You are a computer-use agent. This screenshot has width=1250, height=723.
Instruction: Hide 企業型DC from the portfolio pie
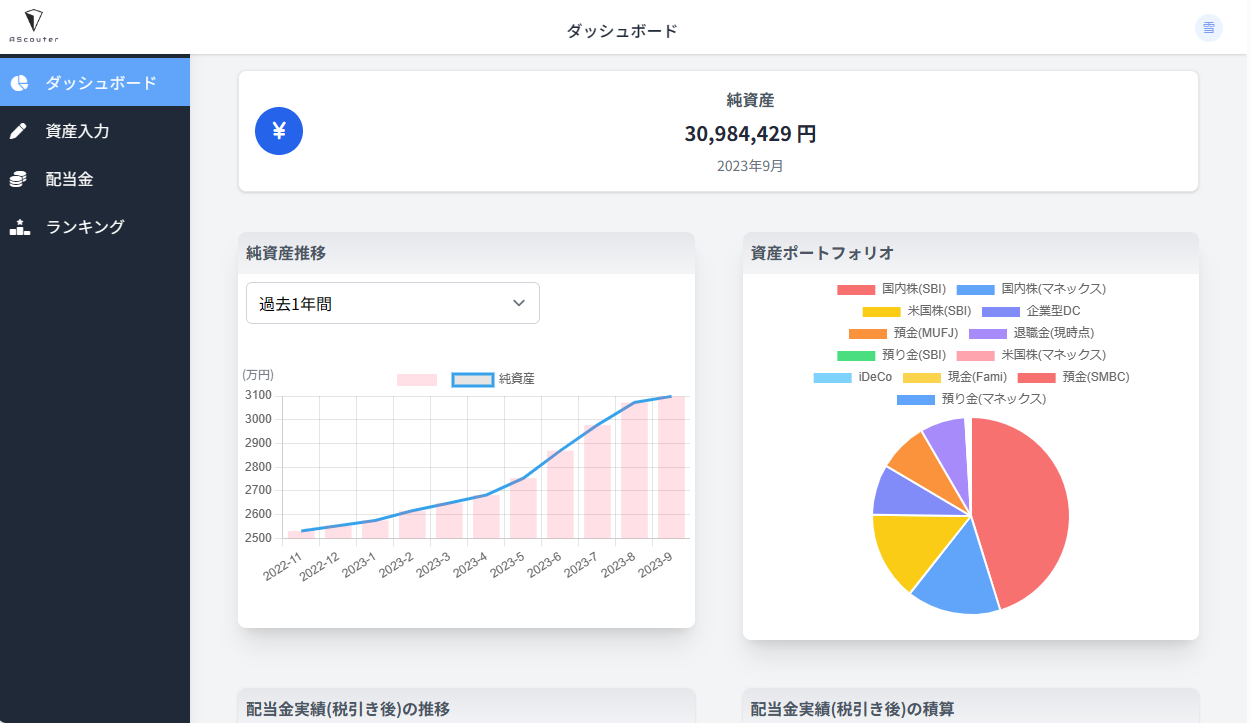tap(1030, 311)
